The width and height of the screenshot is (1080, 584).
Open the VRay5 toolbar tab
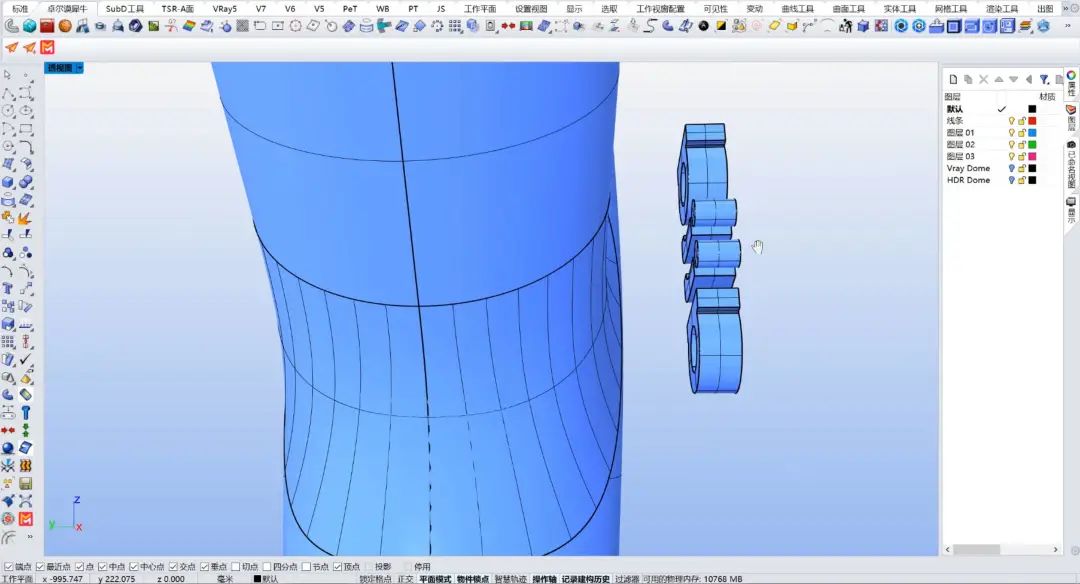point(225,8)
